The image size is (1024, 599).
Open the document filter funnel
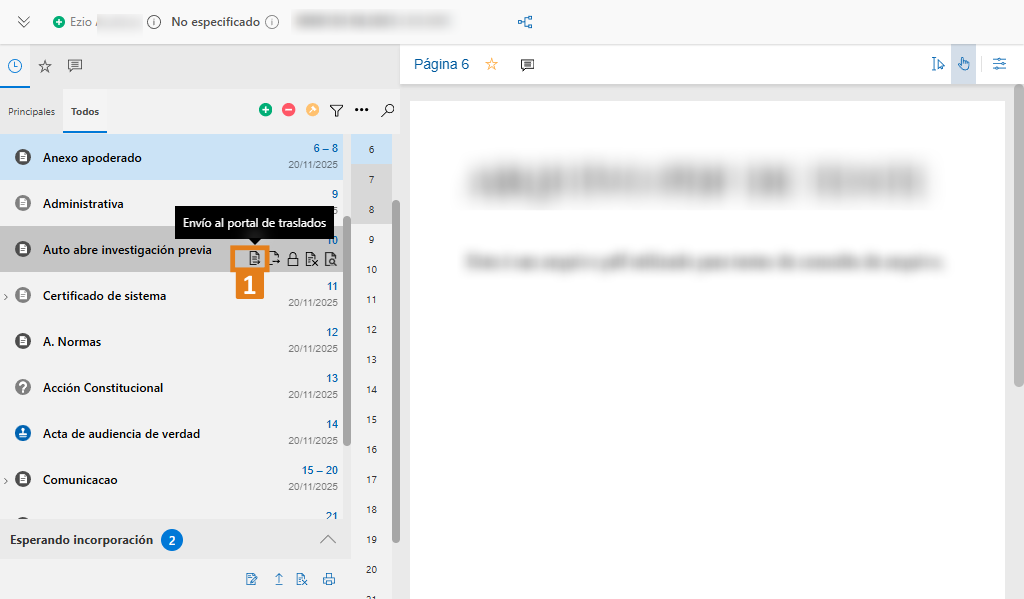(337, 110)
